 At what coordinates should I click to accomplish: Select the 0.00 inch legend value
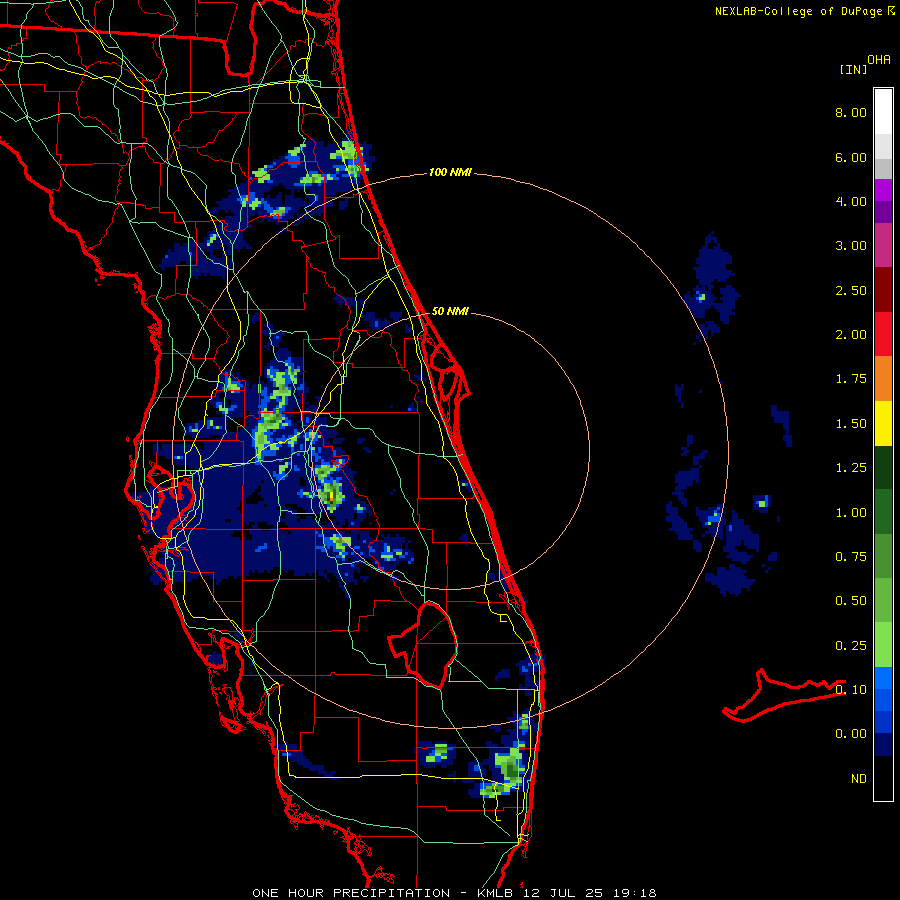coord(851,734)
